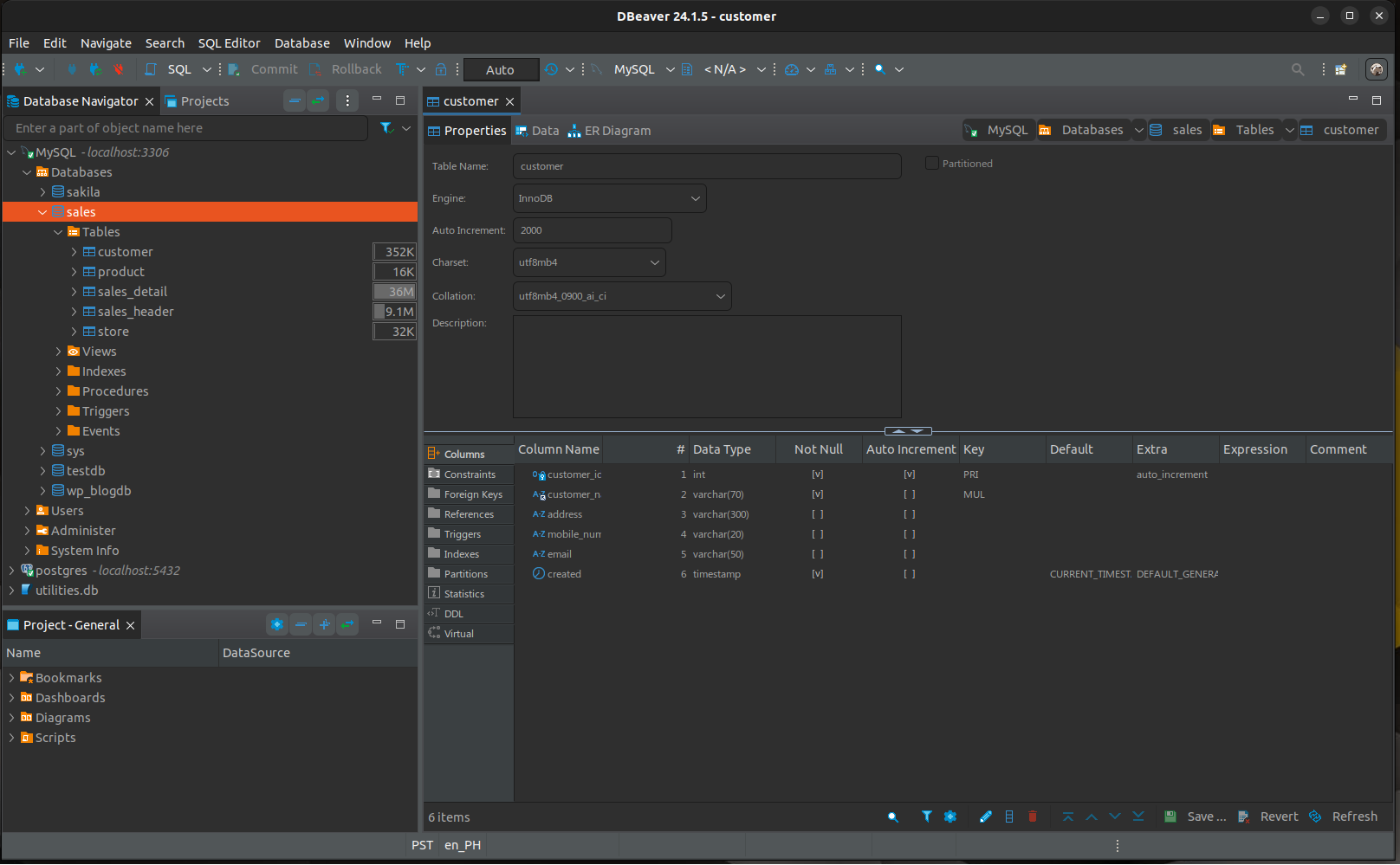Viewport: 1400px width, 865px height.
Task: Click the create new column icon
Action: pyautogui.click(x=1009, y=817)
